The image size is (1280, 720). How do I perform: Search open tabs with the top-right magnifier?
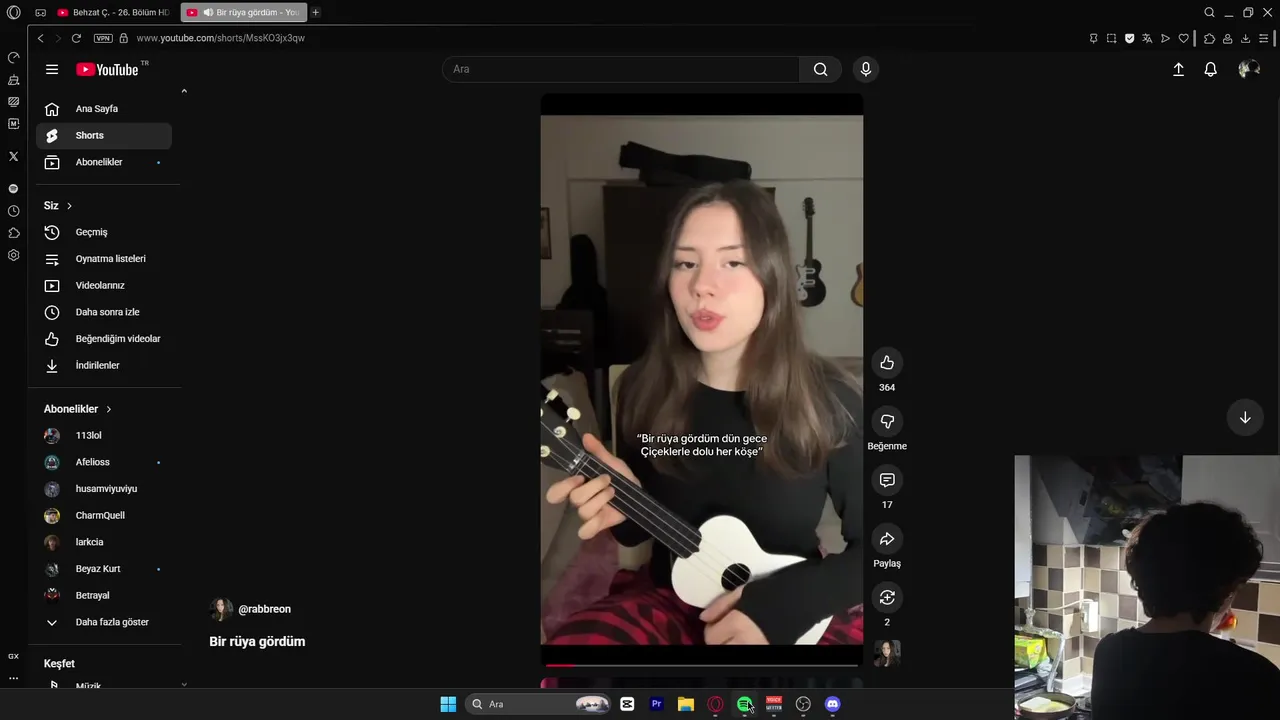click(1209, 12)
